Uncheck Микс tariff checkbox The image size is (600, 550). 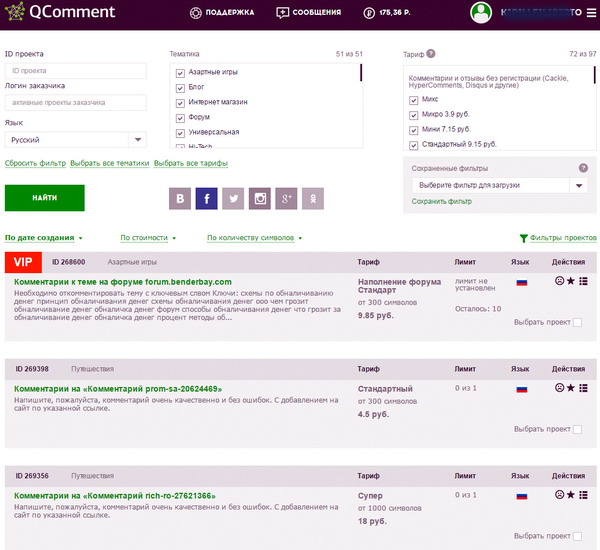click(x=413, y=100)
